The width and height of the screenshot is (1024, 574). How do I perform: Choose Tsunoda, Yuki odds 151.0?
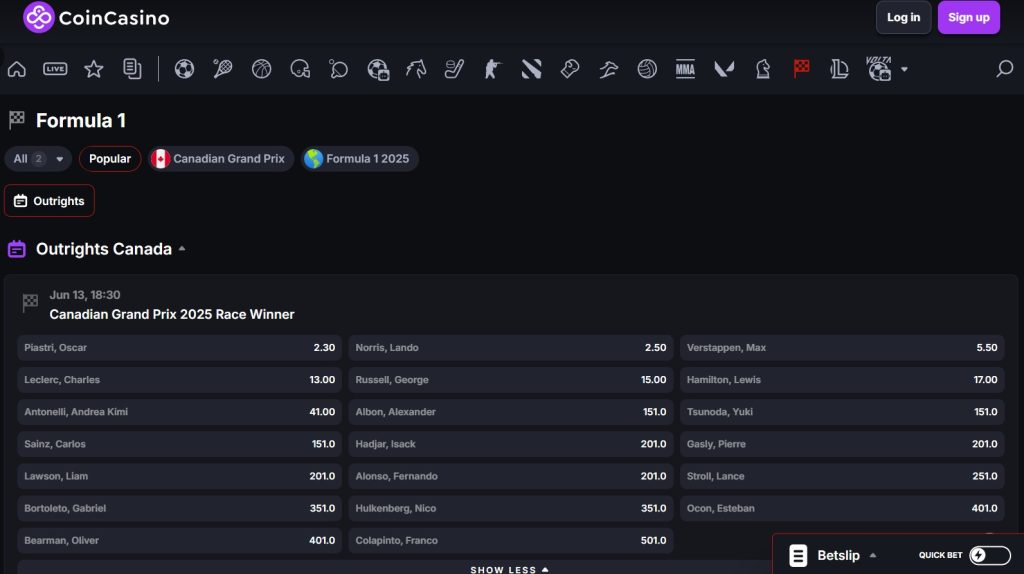[842, 411]
